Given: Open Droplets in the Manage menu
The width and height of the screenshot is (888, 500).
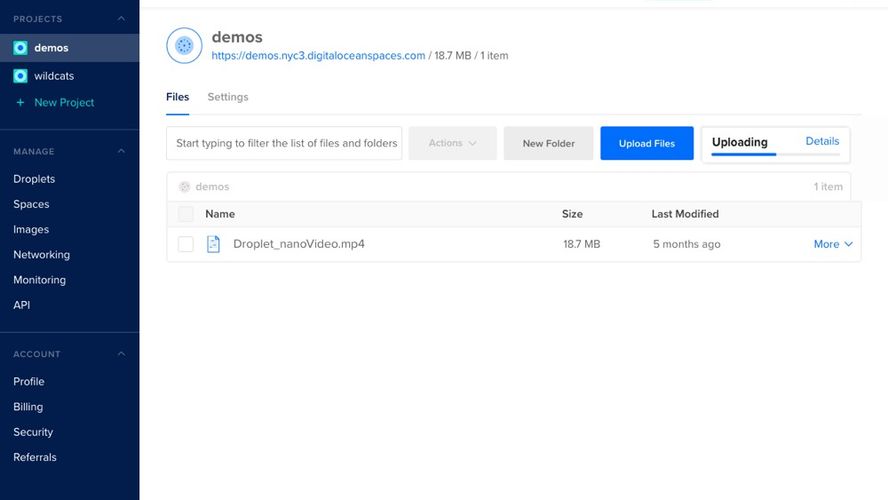Looking at the screenshot, I should pos(34,179).
